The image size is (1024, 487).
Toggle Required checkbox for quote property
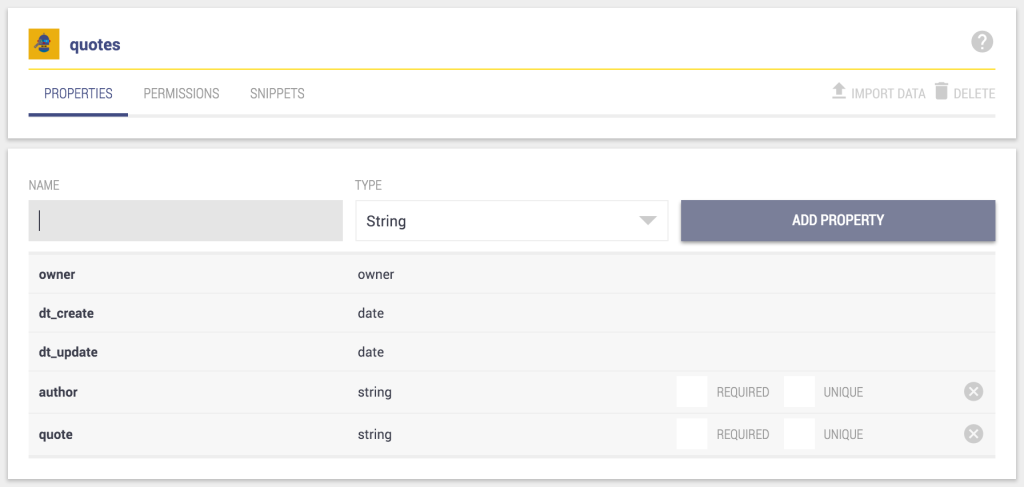tap(692, 434)
